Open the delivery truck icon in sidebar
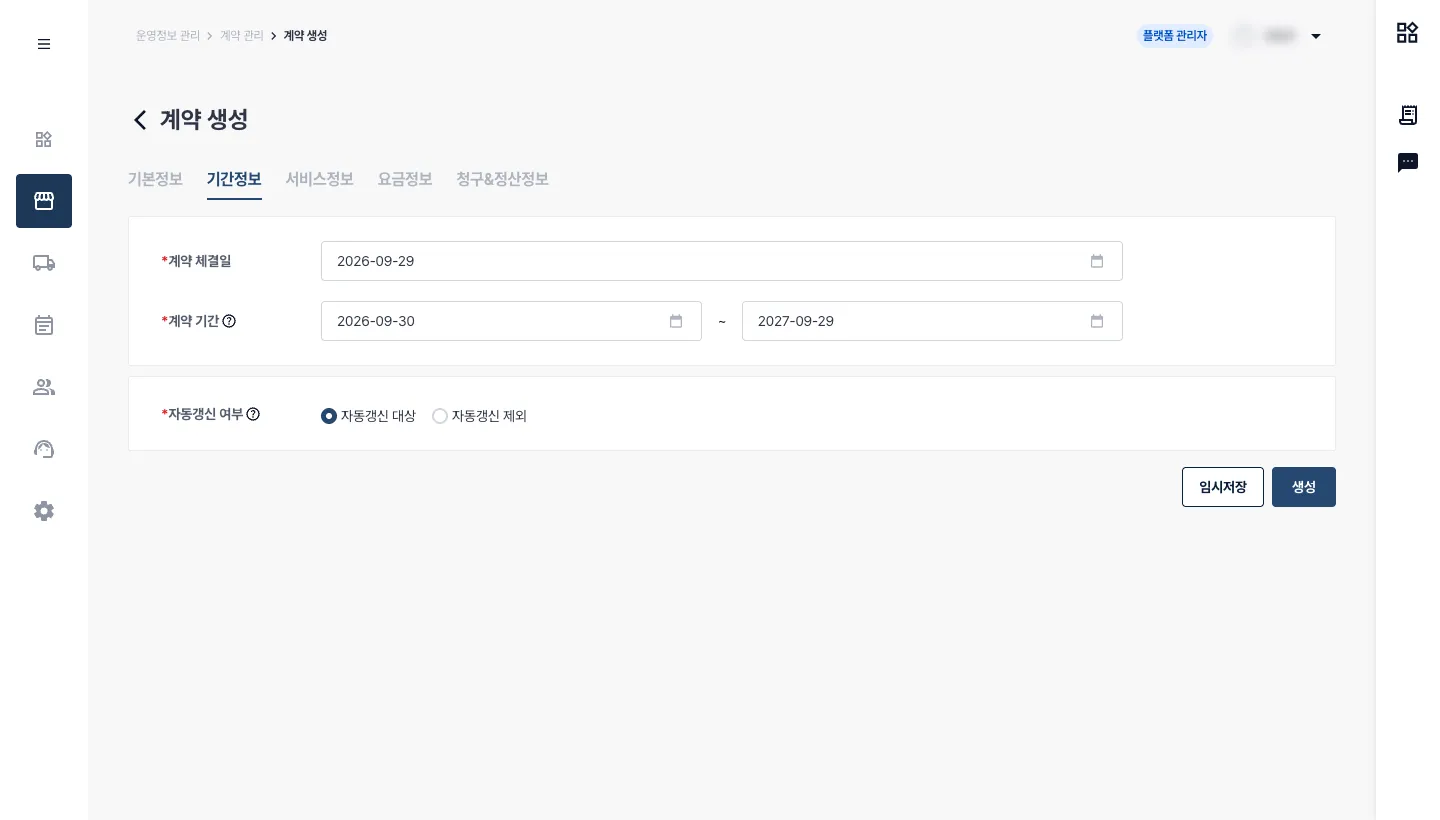 [44, 263]
